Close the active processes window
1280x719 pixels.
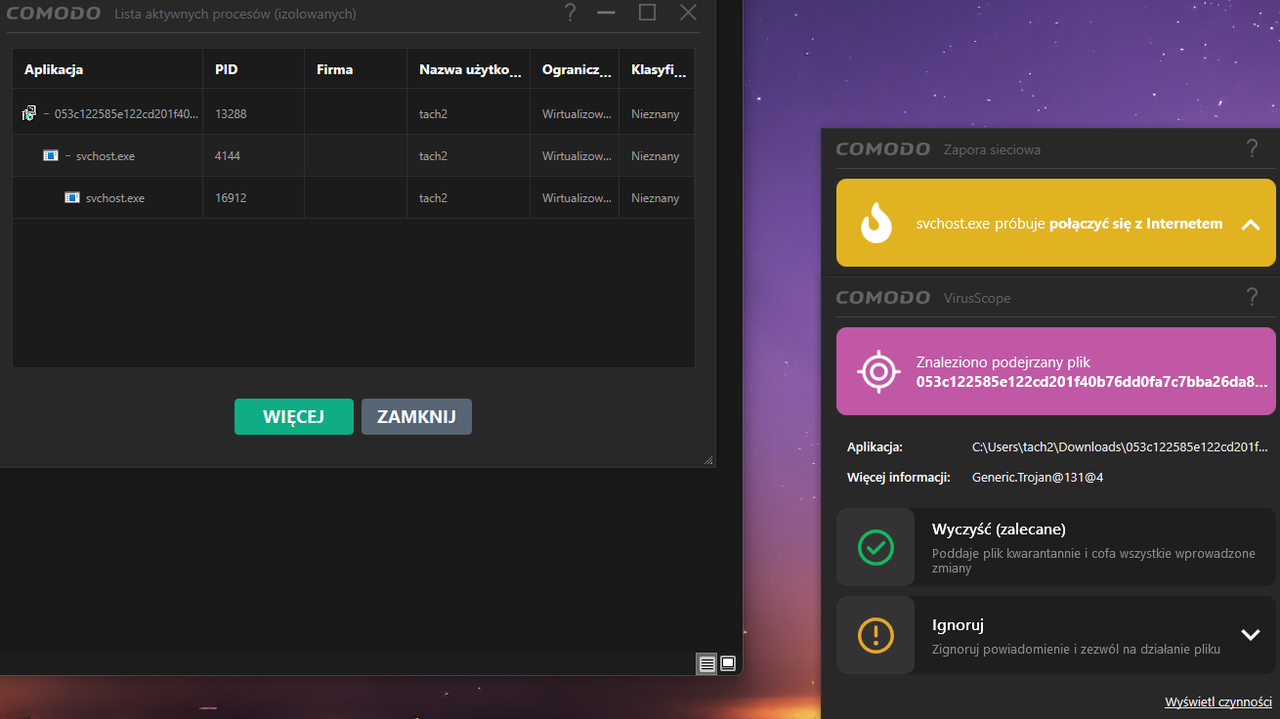(x=688, y=12)
